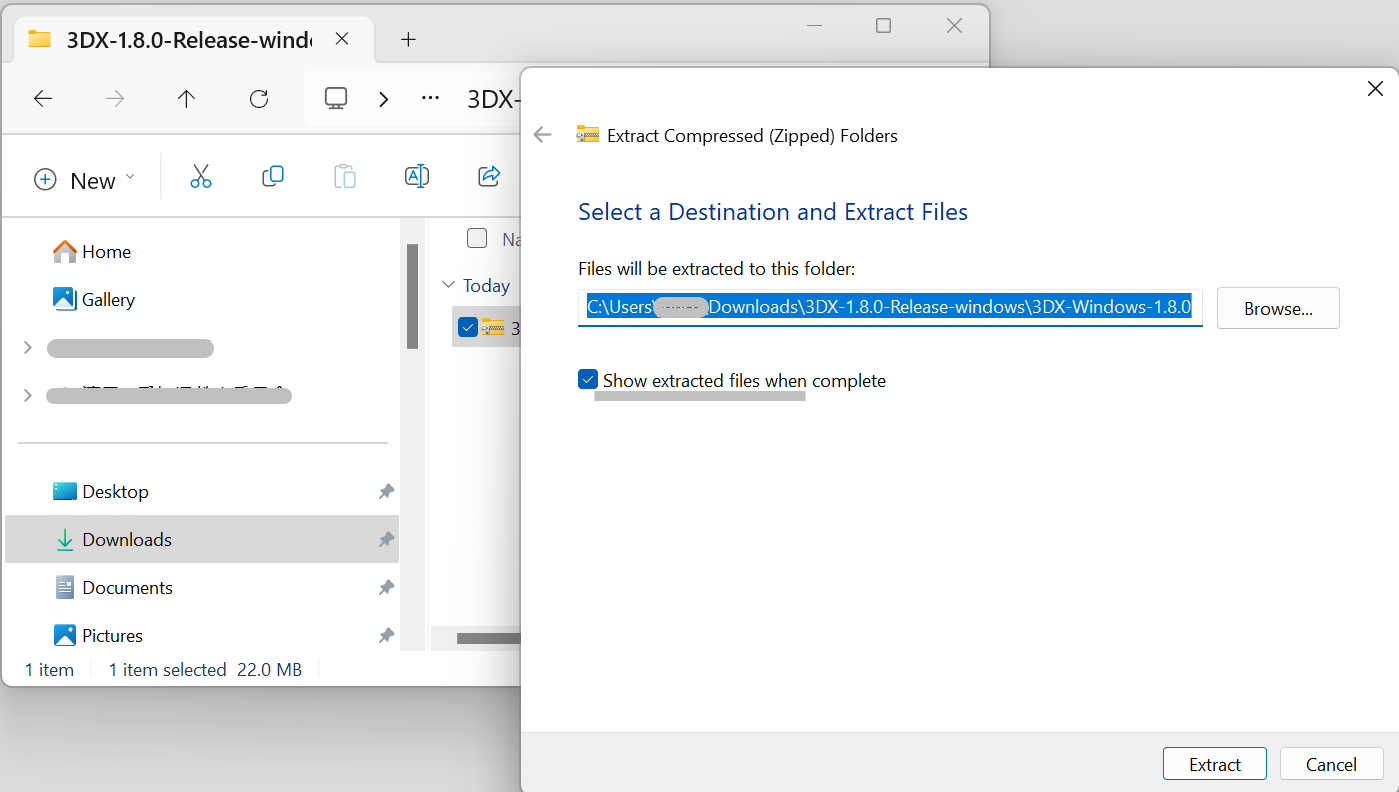
Task: Open the Documents folder in sidebar
Action: pyautogui.click(x=127, y=587)
